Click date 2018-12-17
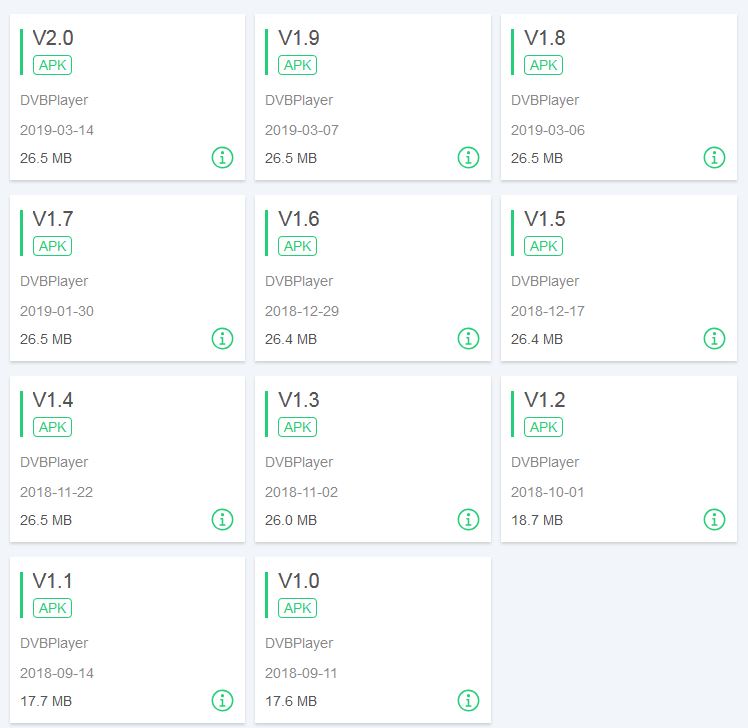 (548, 312)
